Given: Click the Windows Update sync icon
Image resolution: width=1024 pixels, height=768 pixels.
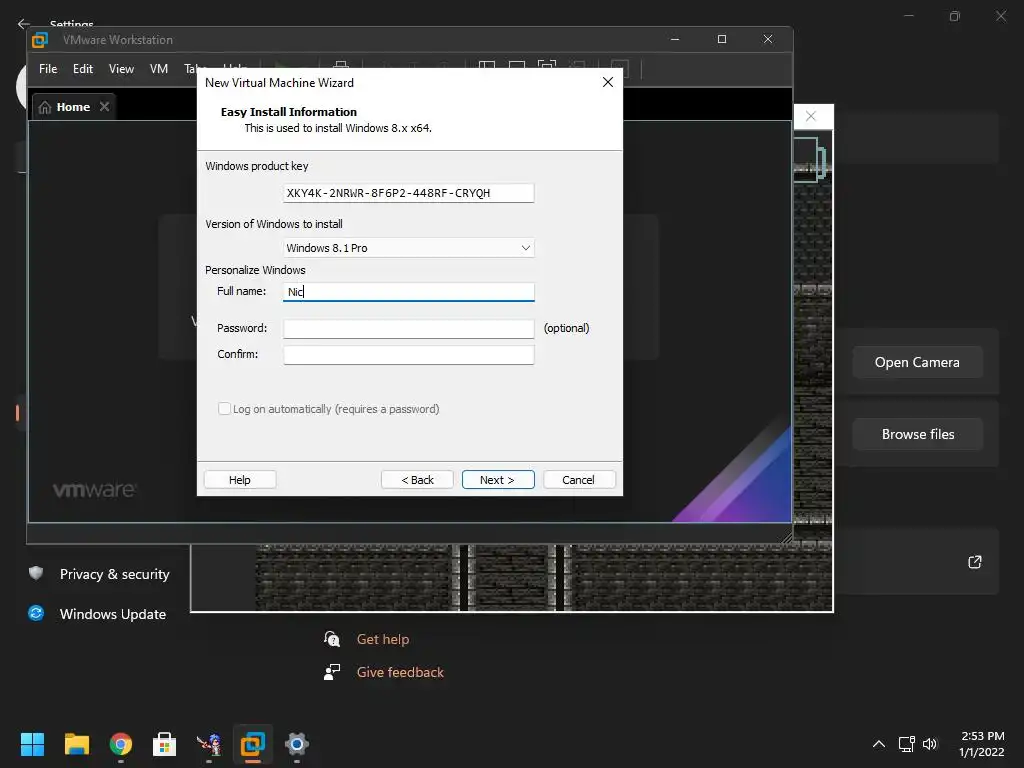Looking at the screenshot, I should [36, 613].
